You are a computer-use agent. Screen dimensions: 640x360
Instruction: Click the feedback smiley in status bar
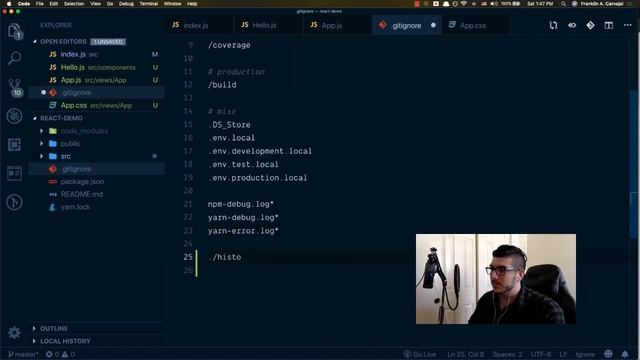point(608,354)
